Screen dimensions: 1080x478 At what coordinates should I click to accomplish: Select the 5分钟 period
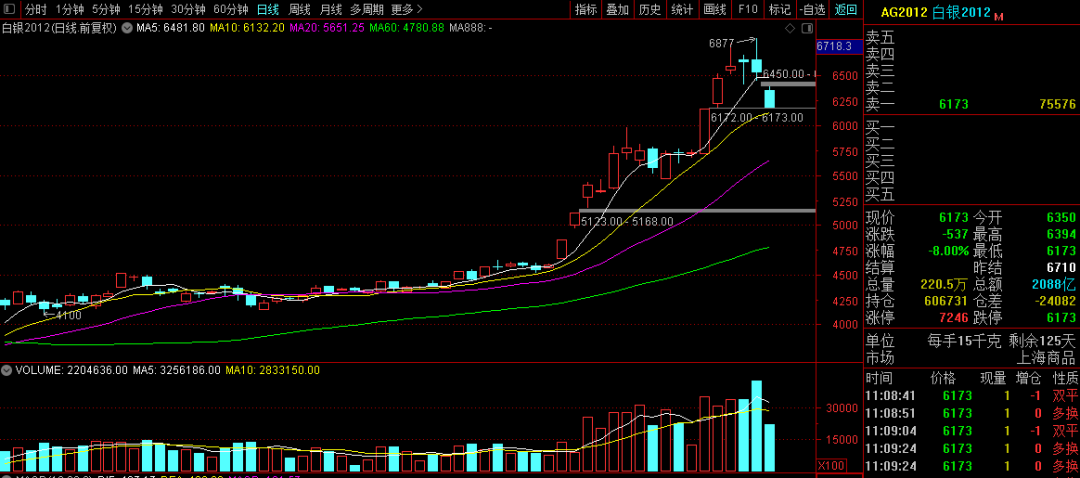pos(105,10)
